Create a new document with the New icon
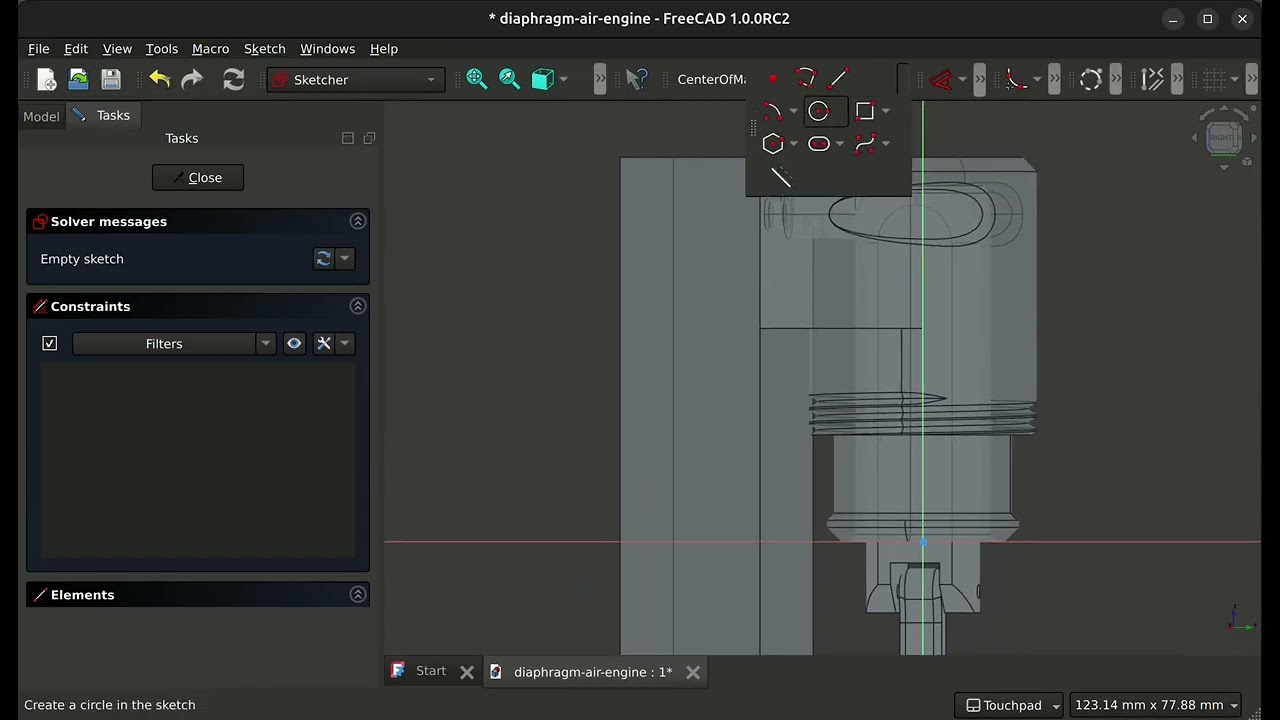The height and width of the screenshot is (720, 1280). coord(46,80)
